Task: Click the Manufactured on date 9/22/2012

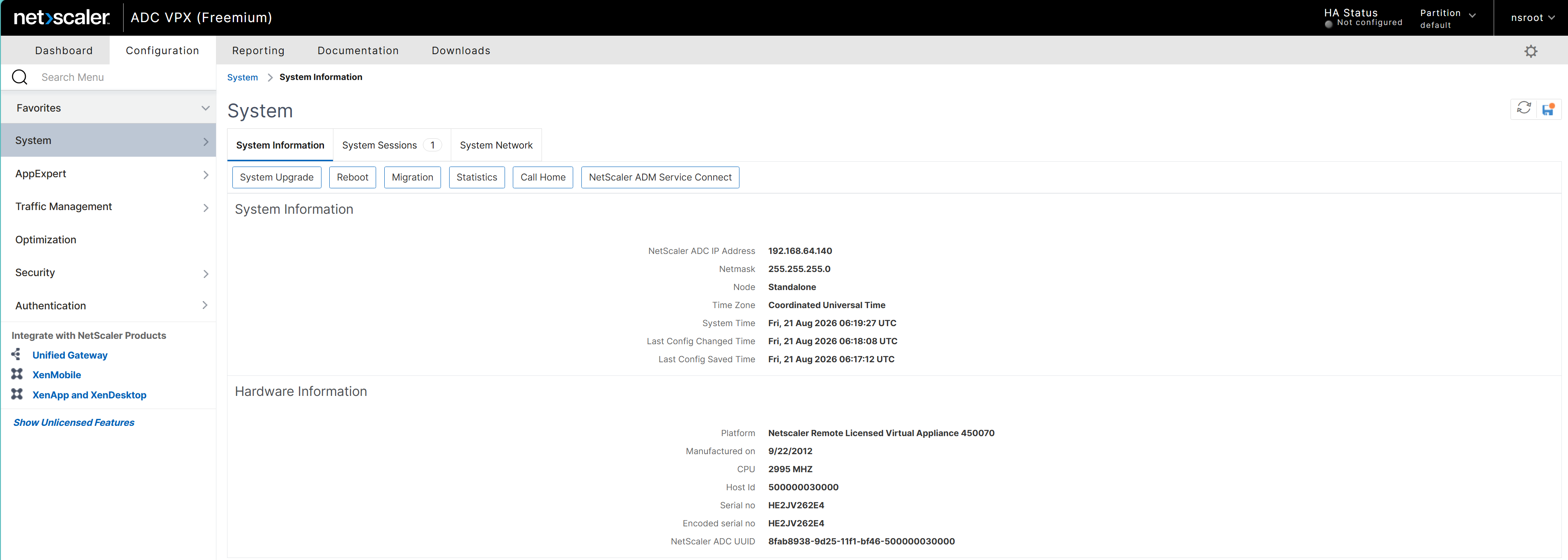Action: click(790, 451)
